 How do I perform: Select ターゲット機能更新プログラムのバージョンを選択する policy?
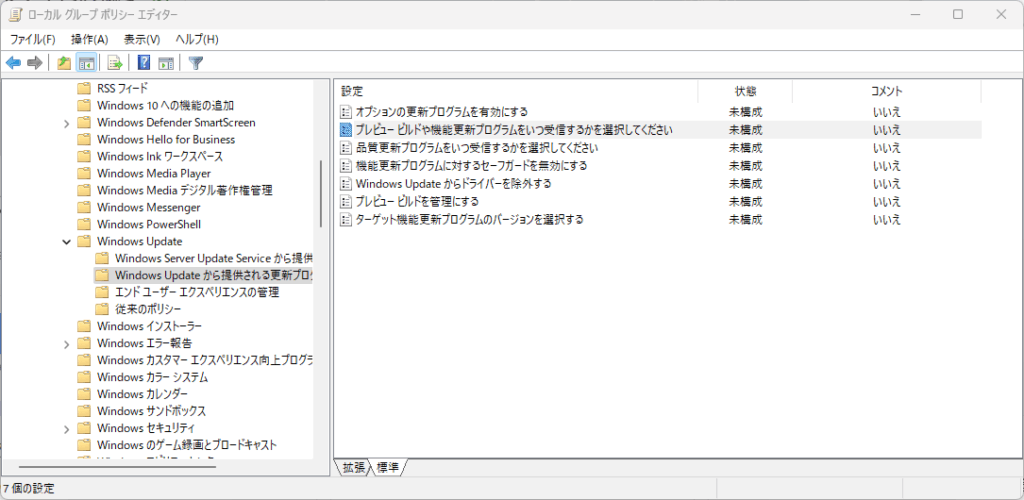click(x=470, y=219)
